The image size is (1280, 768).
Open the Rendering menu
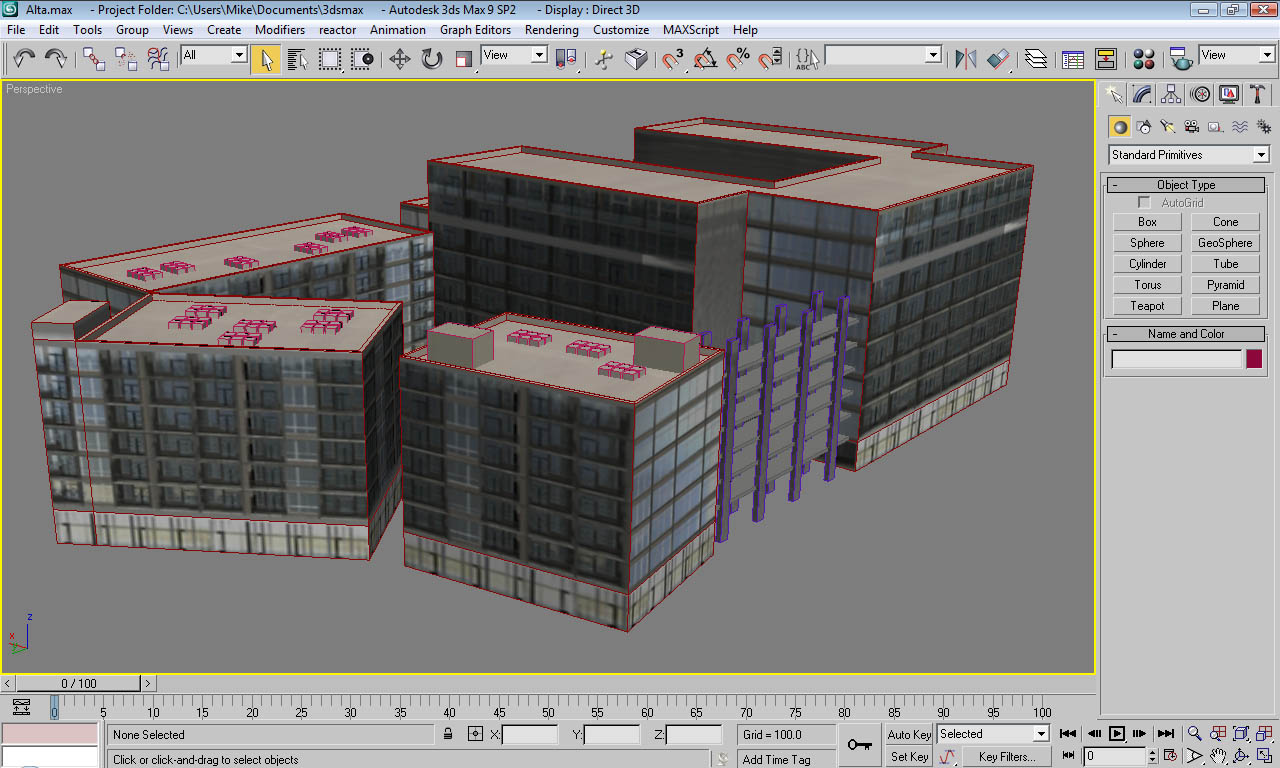click(x=551, y=30)
